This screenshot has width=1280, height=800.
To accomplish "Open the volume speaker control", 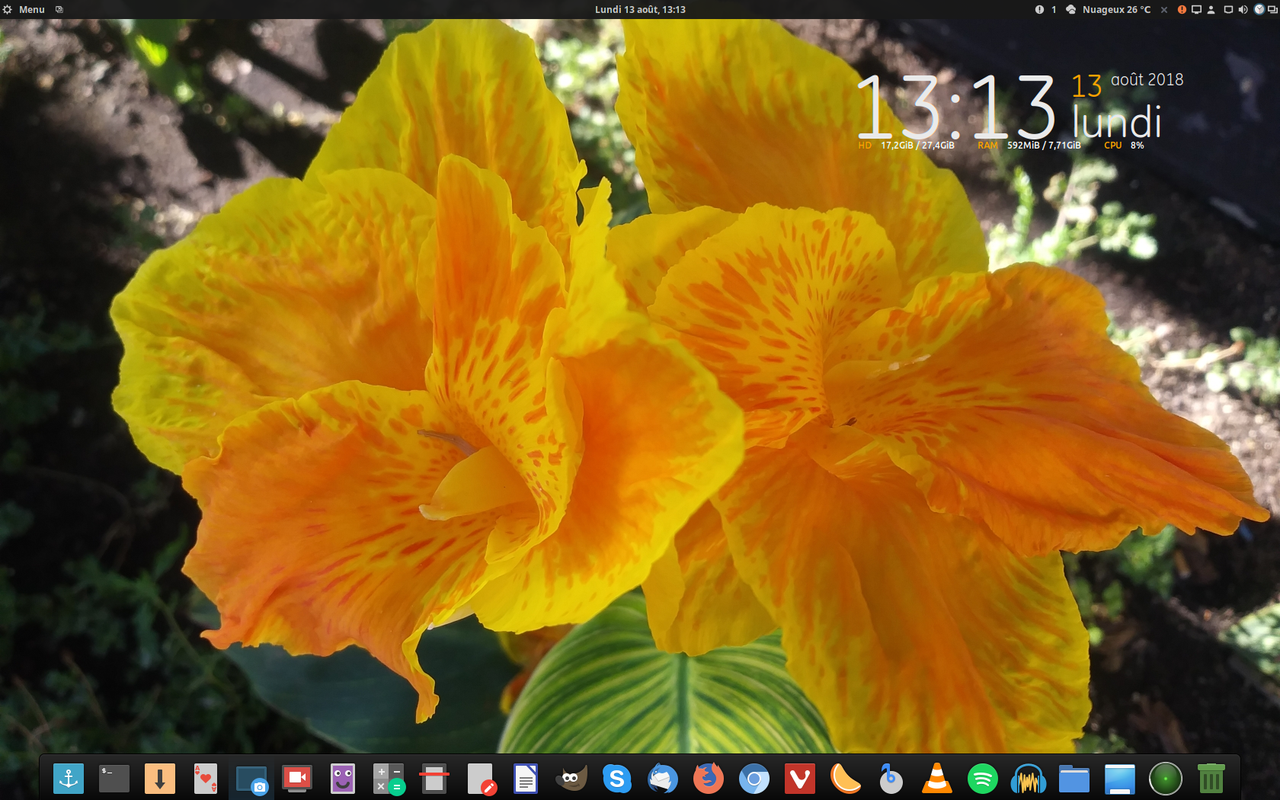I will 1243,9.
